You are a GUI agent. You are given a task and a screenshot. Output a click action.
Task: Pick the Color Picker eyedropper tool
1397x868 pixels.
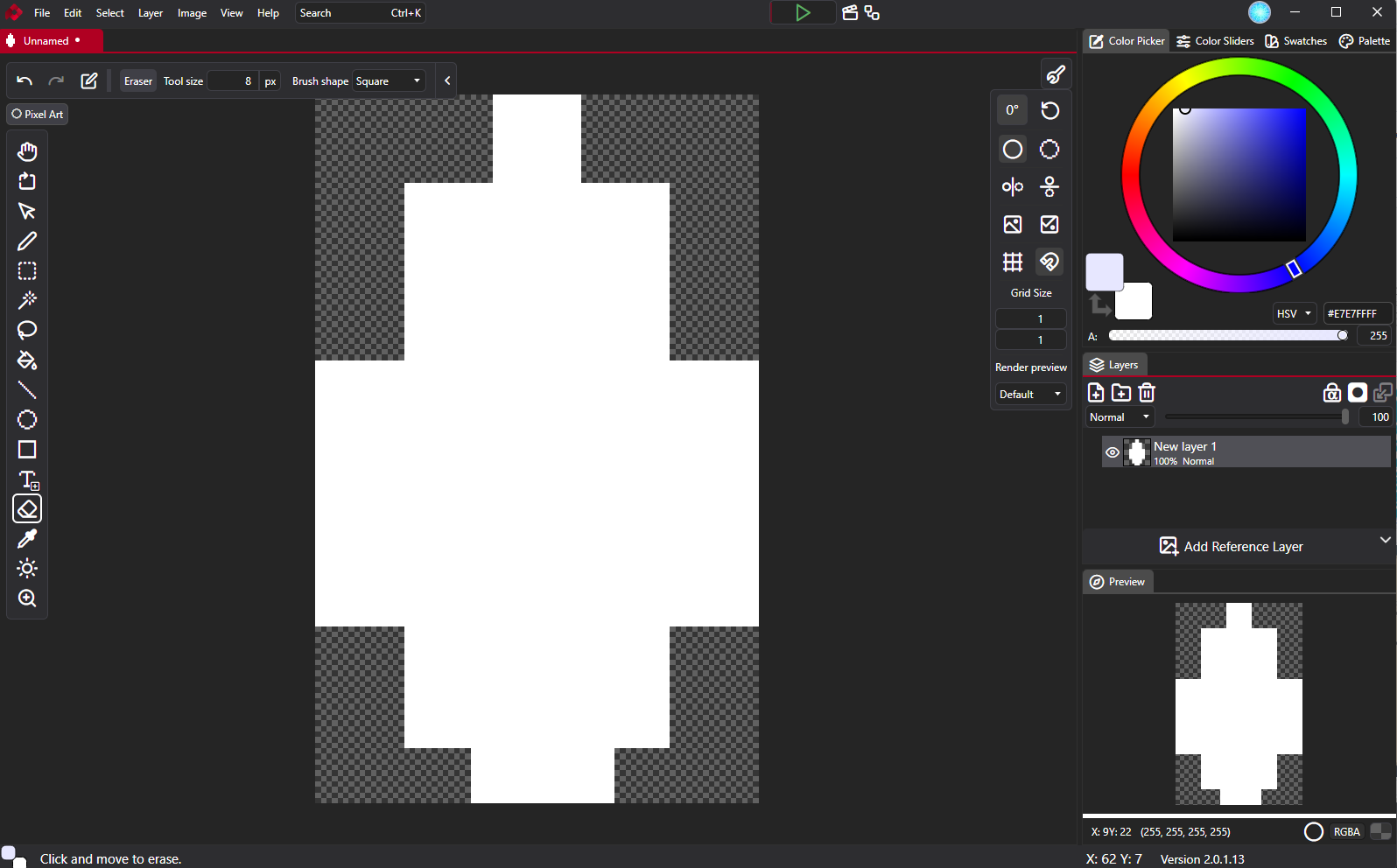click(27, 539)
